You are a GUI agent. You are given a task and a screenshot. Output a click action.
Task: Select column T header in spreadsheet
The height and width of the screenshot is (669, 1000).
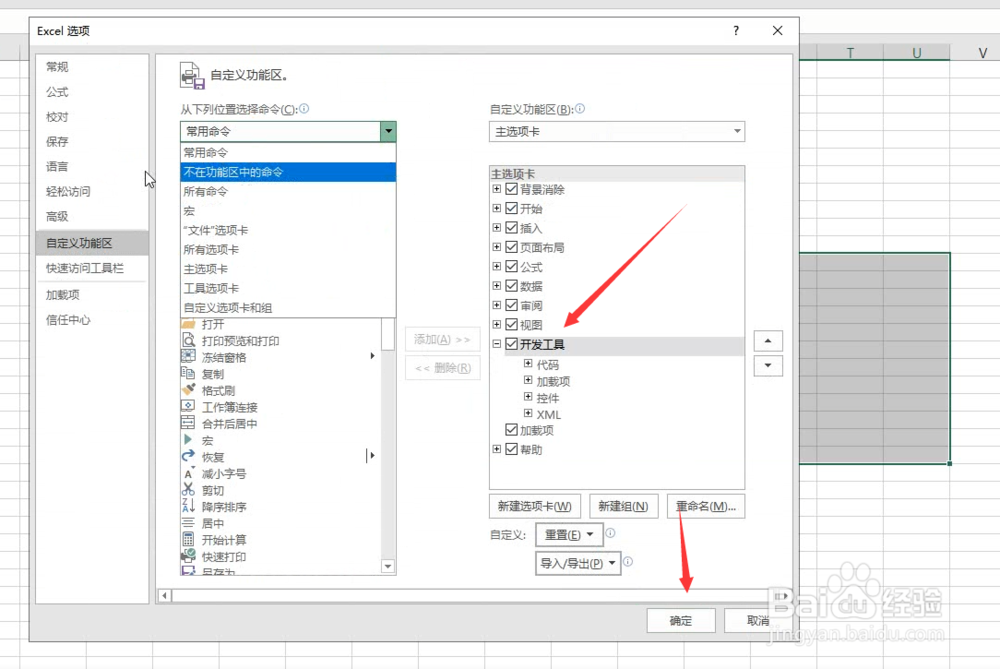pyautogui.click(x=850, y=53)
